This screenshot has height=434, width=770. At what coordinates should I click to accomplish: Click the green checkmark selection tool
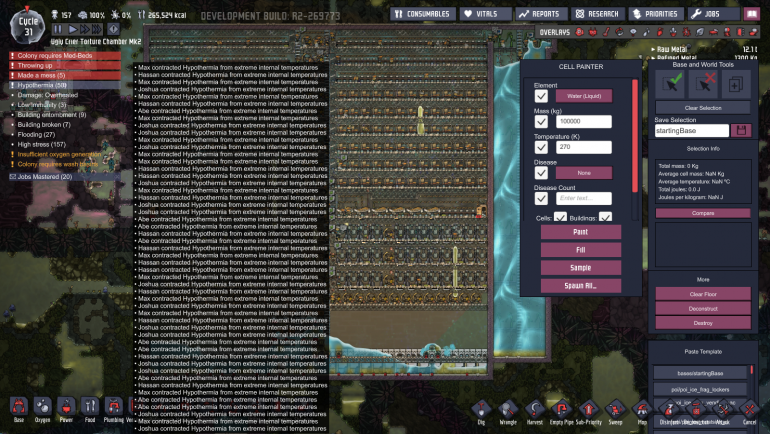[675, 84]
